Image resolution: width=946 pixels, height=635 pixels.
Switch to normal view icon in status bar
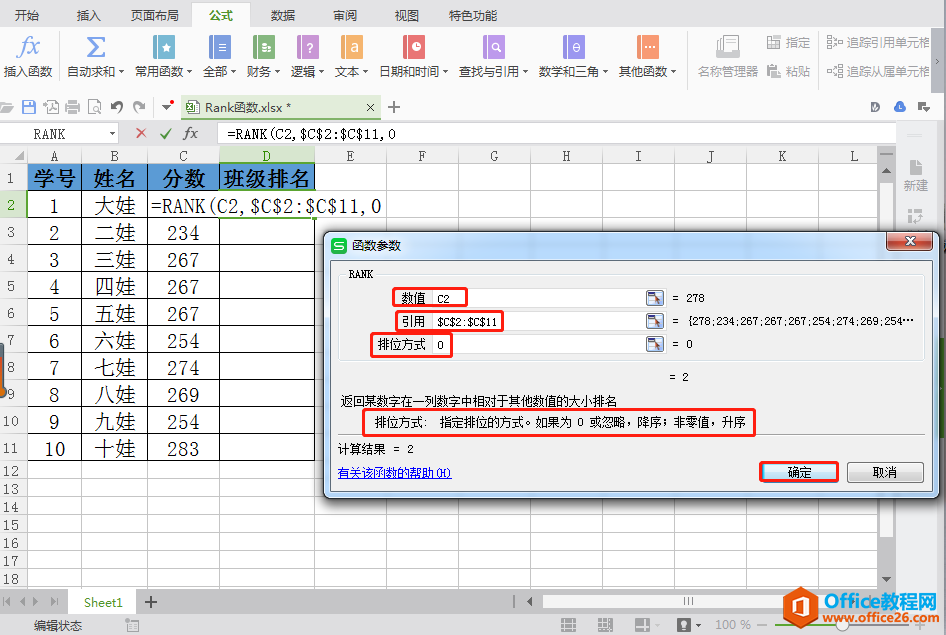[x=568, y=625]
